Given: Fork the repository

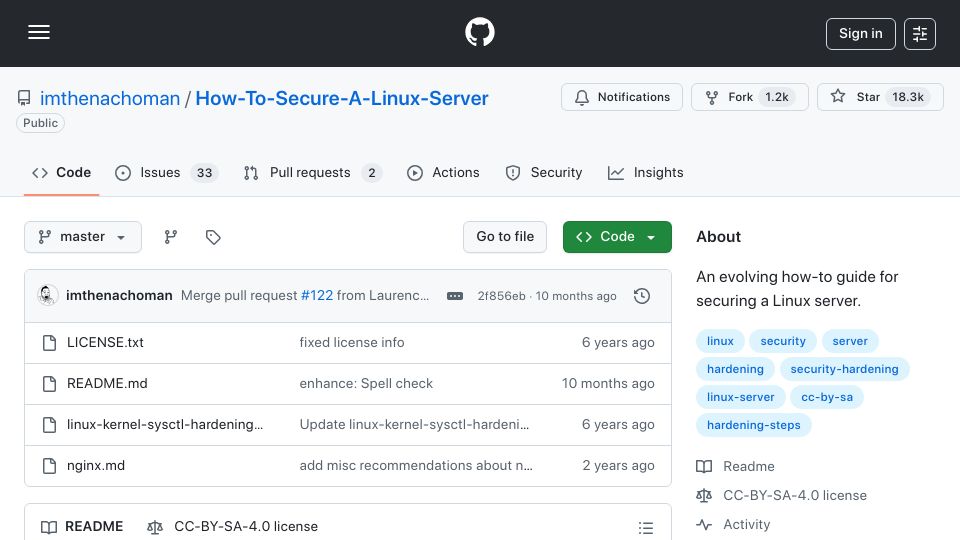Looking at the screenshot, I should (x=749, y=97).
